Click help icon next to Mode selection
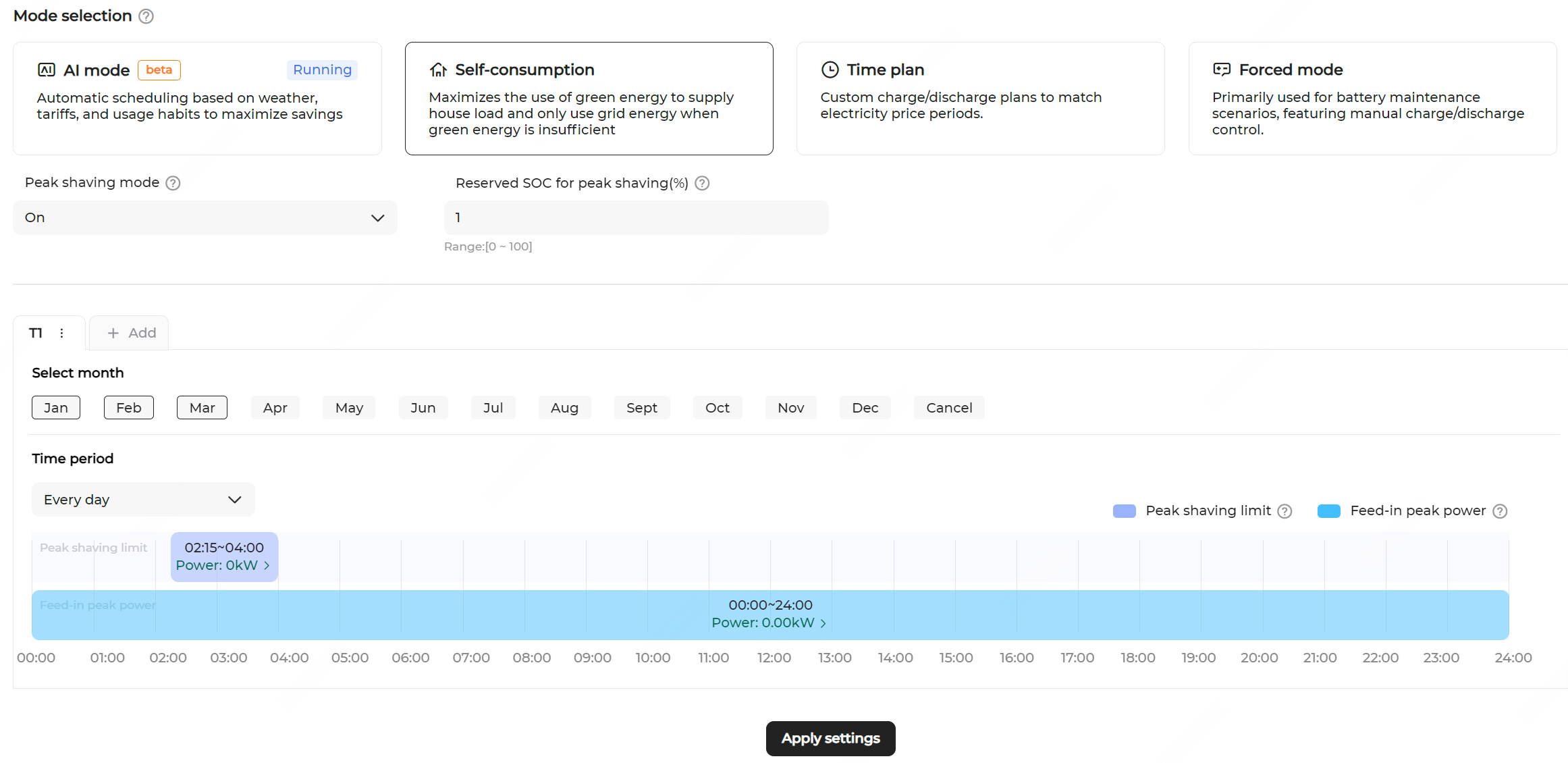This screenshot has width=1568, height=763. 146,16
